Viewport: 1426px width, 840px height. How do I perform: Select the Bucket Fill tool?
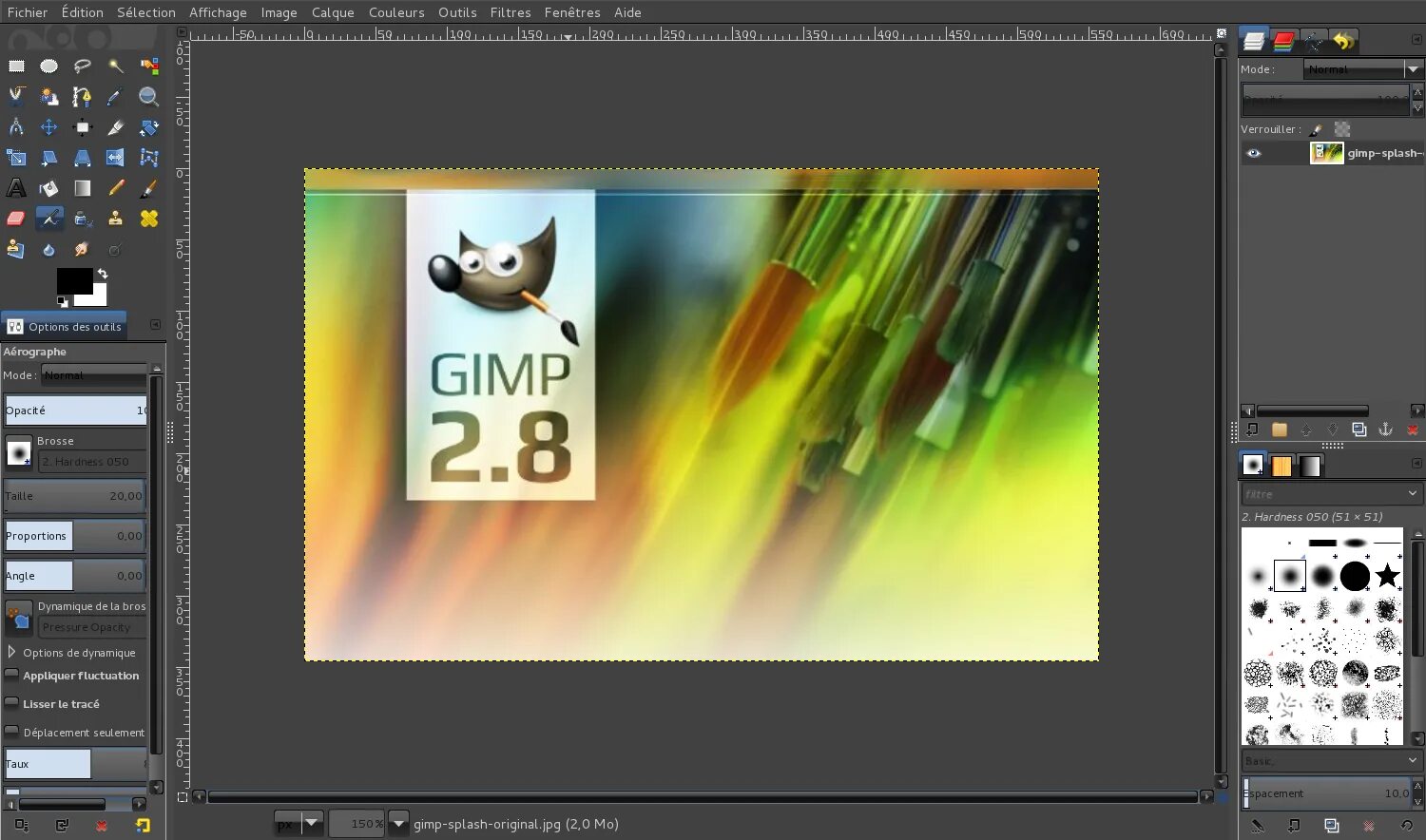pos(48,188)
